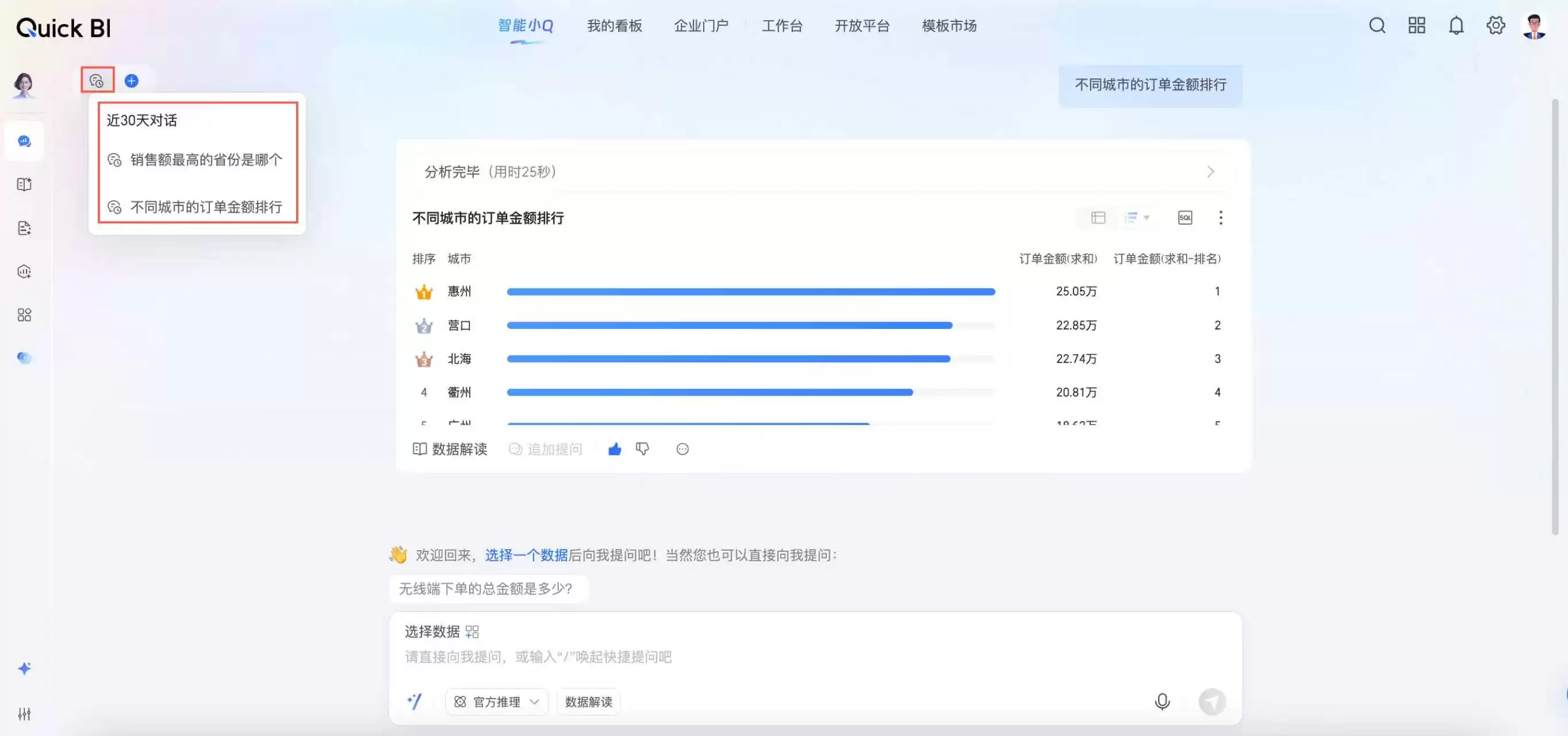Open the conversation history icon
Image resolution: width=1568 pixels, height=736 pixels.
click(97, 80)
